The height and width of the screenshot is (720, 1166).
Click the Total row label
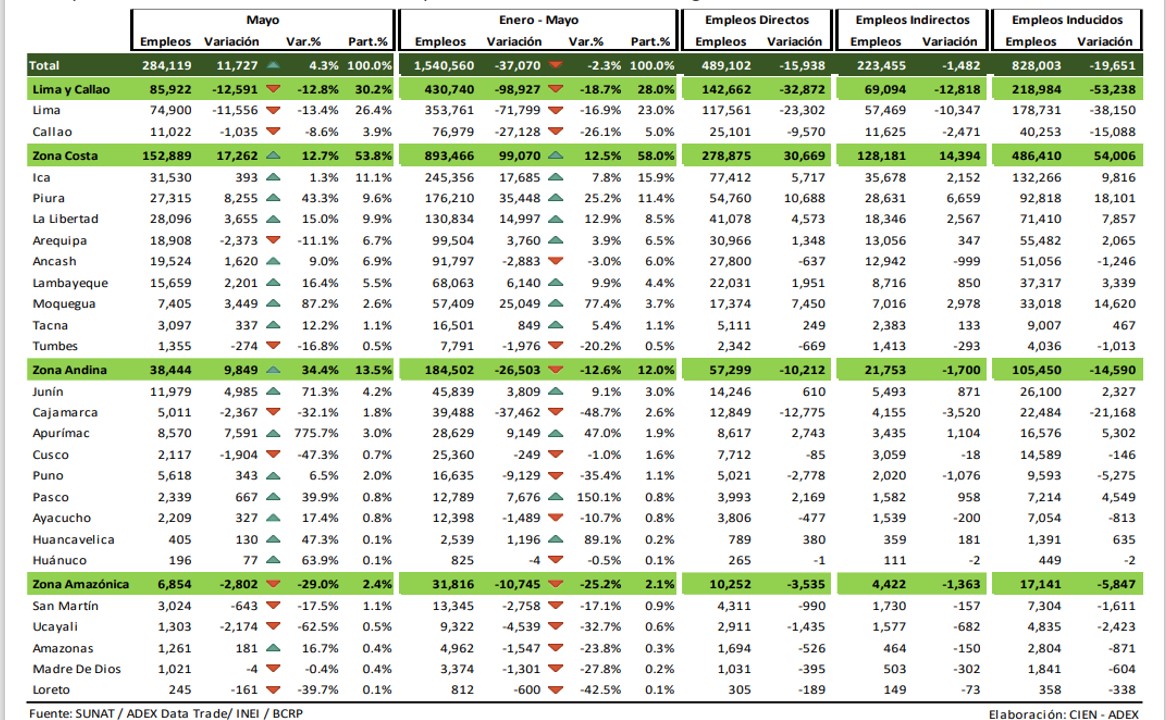coord(44,65)
